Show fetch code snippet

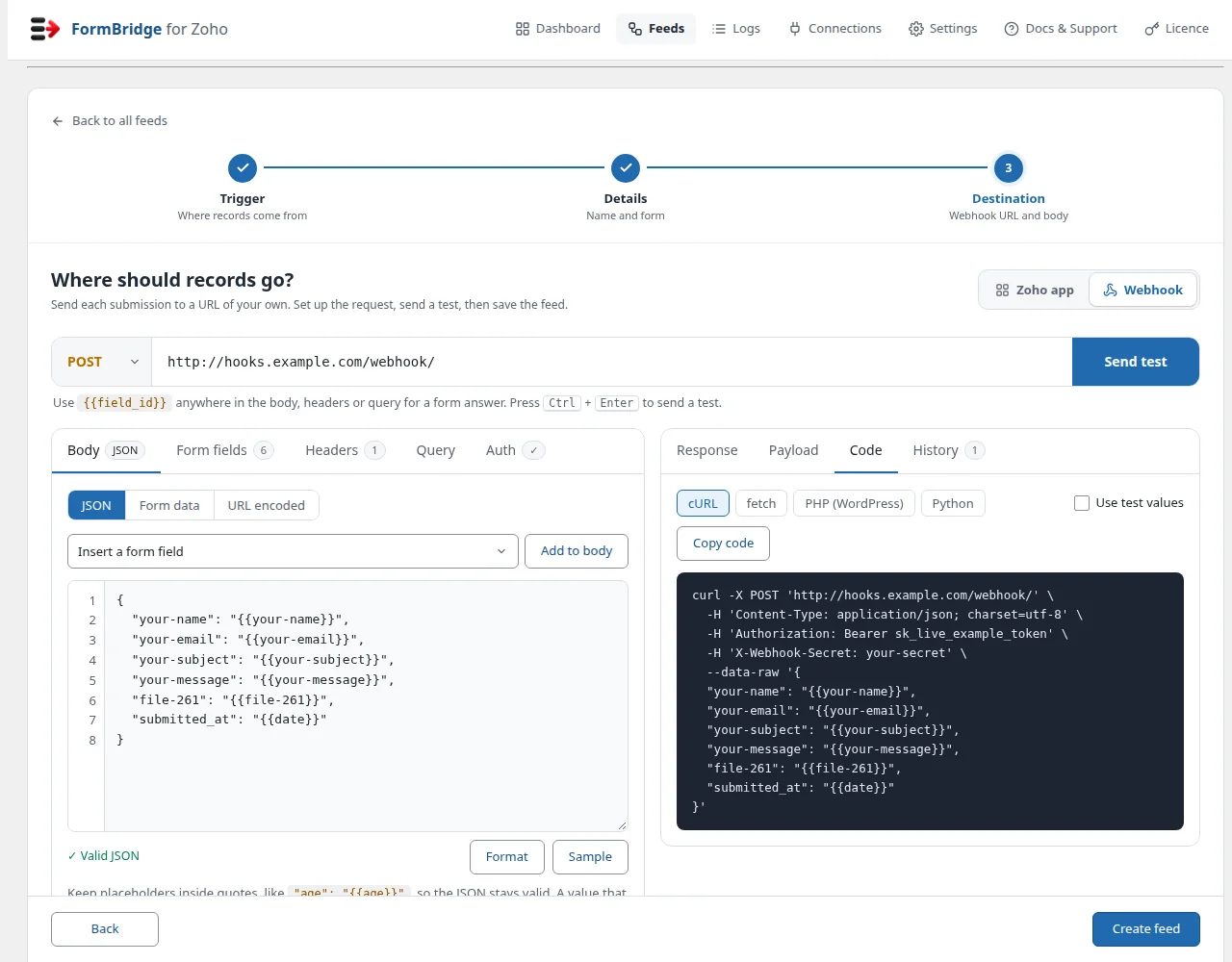tap(761, 503)
